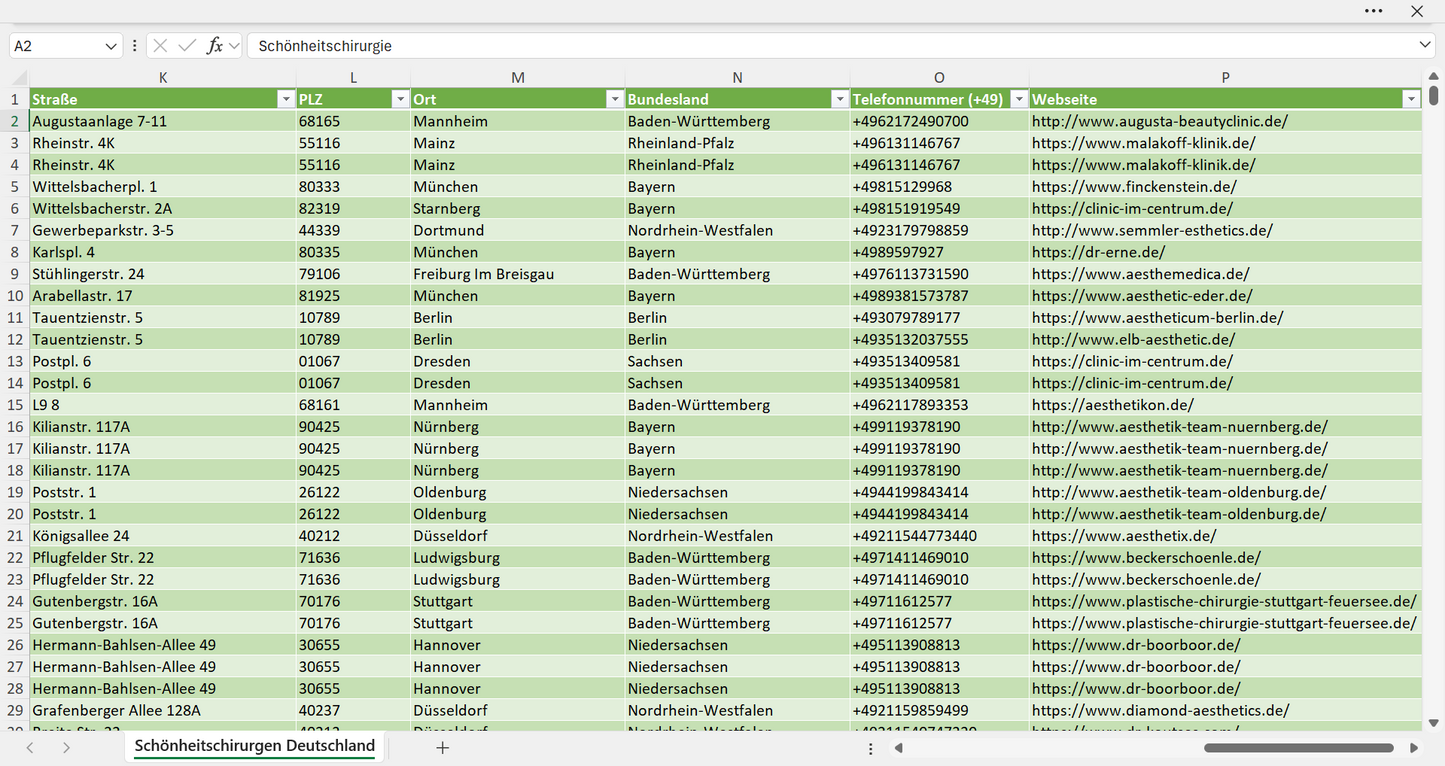This screenshot has height=766, width=1445.
Task: Click the previous sheet navigation arrow
Action: pyautogui.click(x=30, y=747)
